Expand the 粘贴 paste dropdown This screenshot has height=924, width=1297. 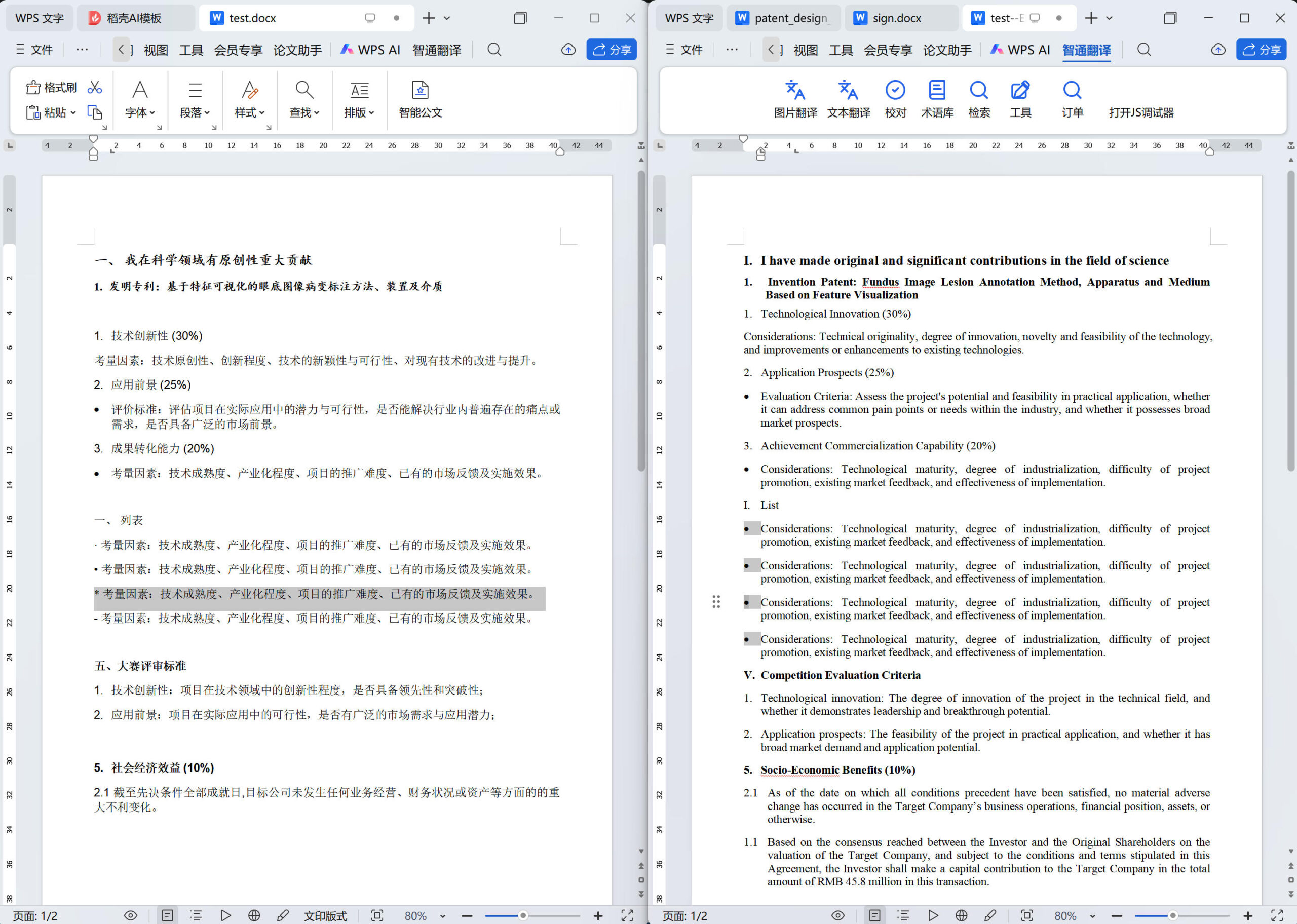pyautogui.click(x=73, y=112)
